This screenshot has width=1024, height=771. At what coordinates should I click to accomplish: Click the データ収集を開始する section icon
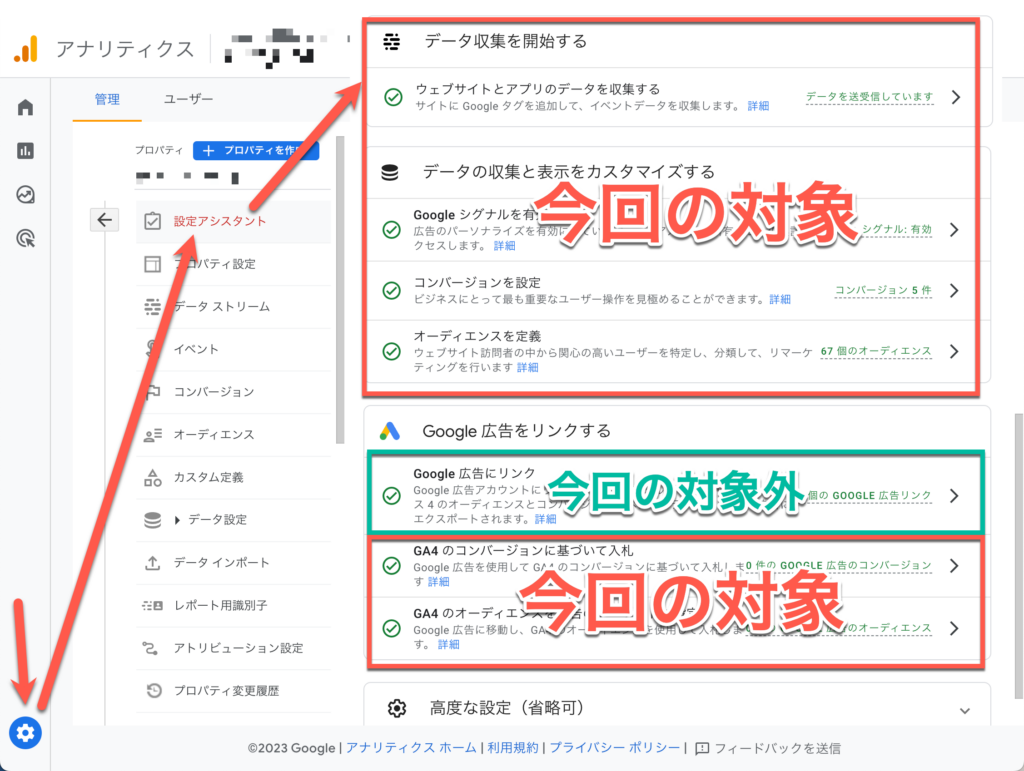392,42
